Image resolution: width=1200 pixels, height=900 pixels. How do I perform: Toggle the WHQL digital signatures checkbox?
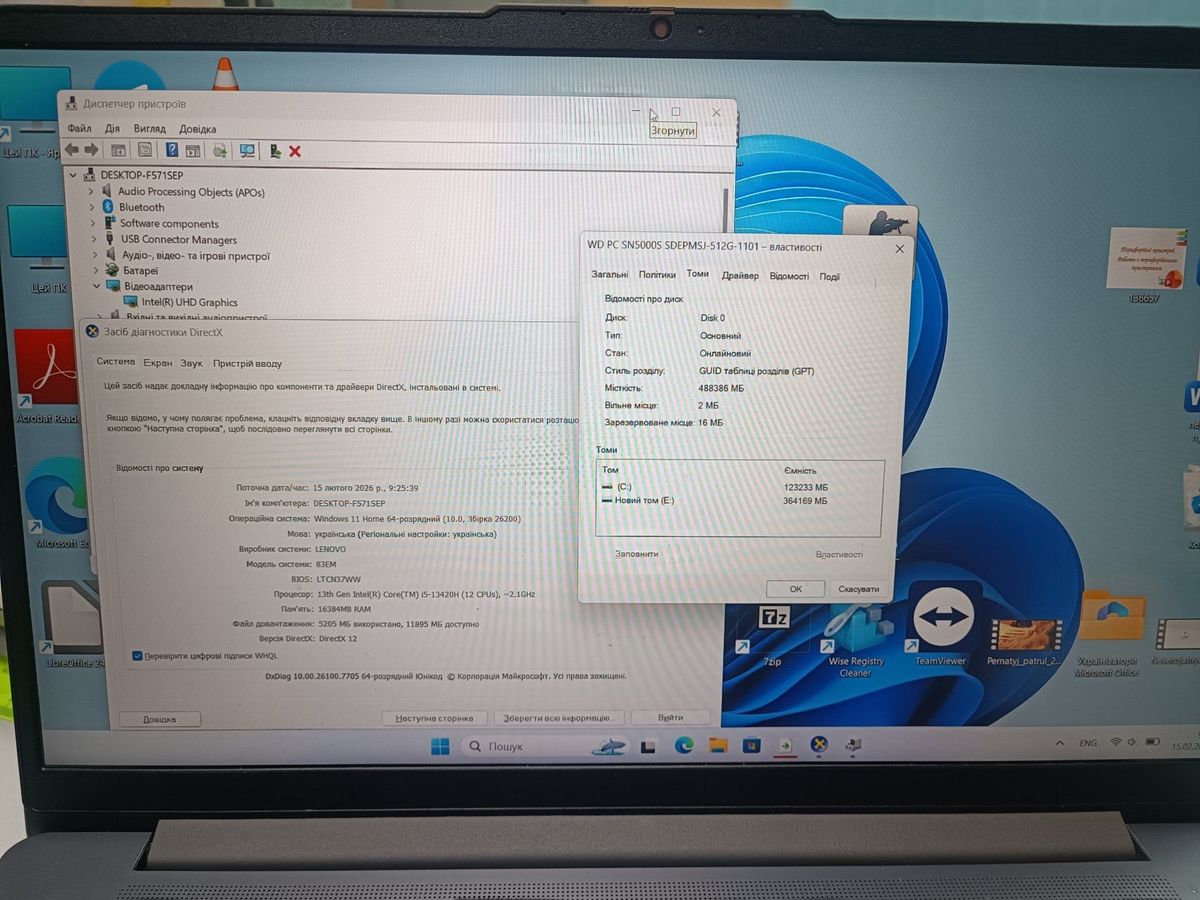pyautogui.click(x=137, y=656)
